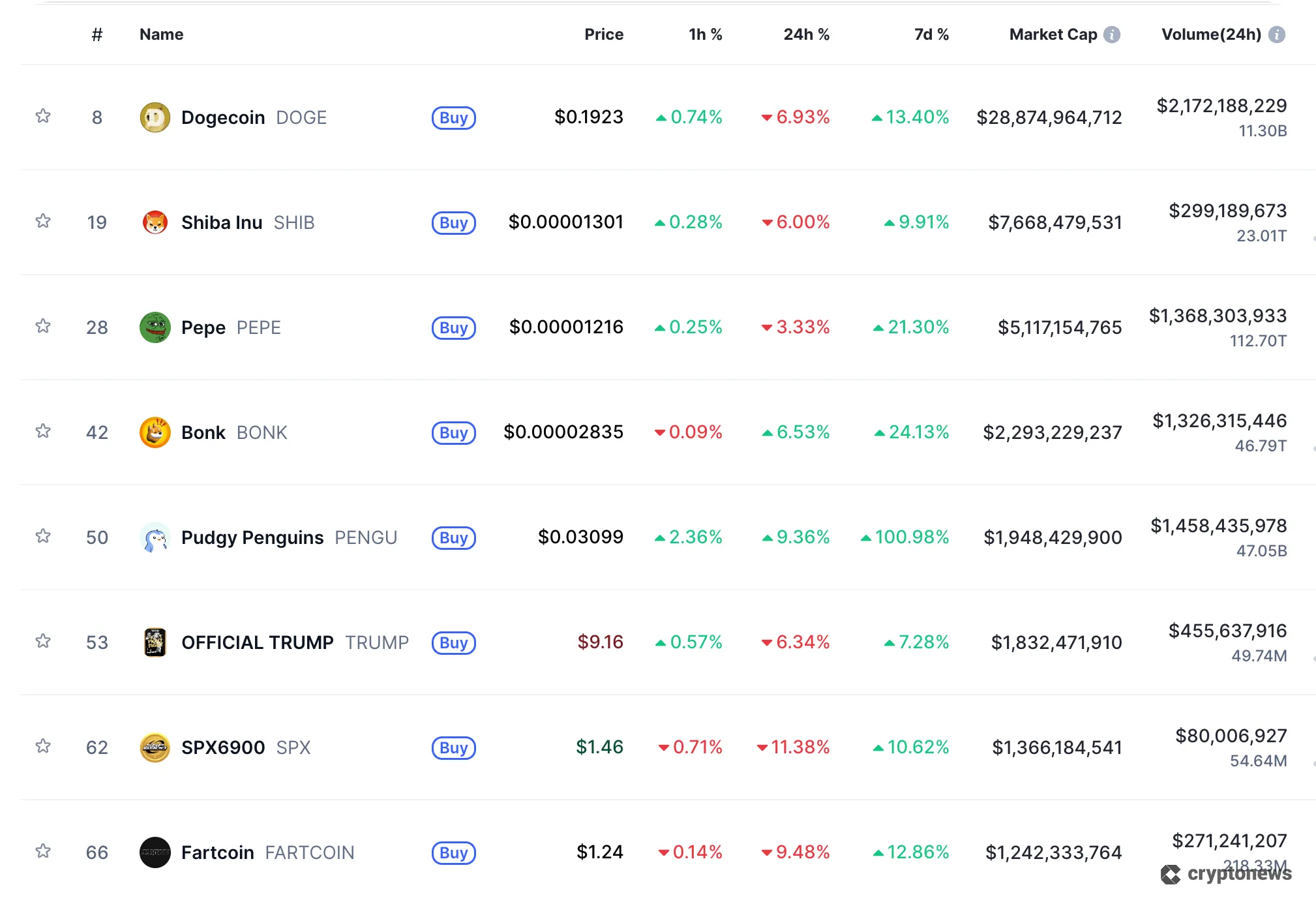Viewport: 1316px width, 904px height.
Task: Open the Dogecoin coin logo
Action: point(155,117)
